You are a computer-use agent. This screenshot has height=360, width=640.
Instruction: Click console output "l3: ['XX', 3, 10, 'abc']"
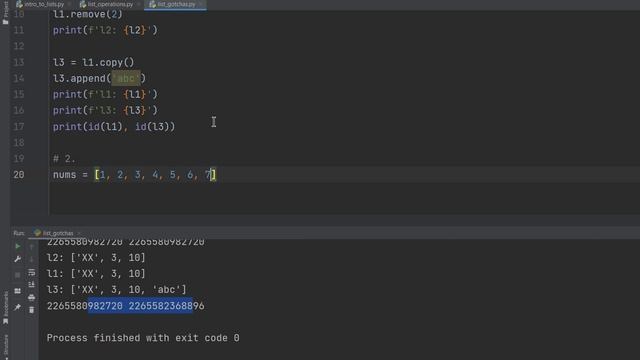point(116,290)
